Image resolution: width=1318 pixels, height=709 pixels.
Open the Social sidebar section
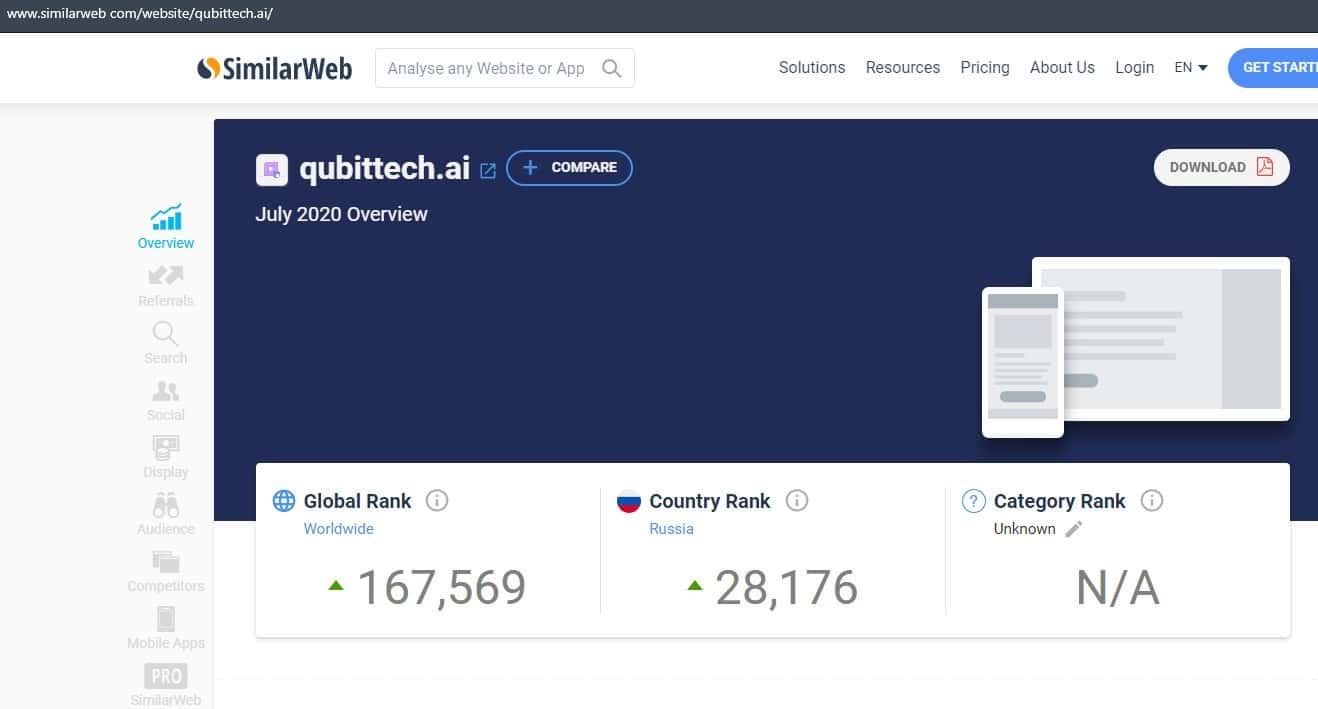[x=166, y=399]
